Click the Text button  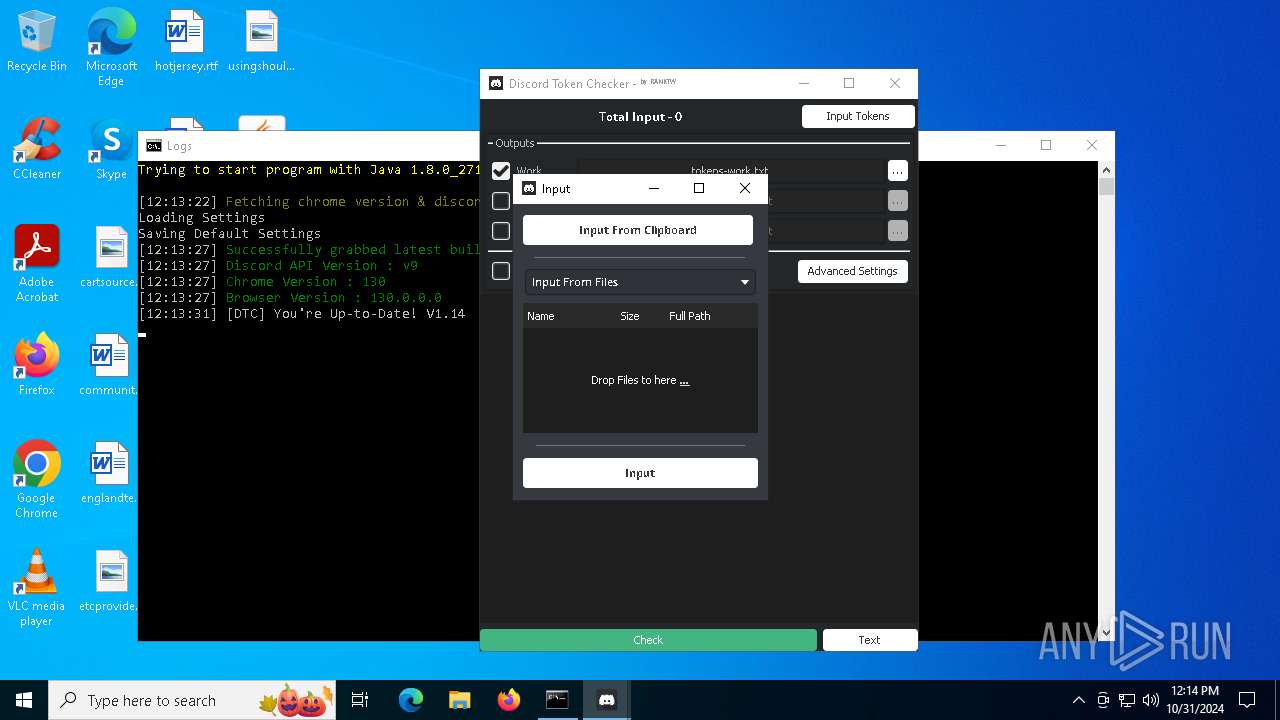coord(869,640)
